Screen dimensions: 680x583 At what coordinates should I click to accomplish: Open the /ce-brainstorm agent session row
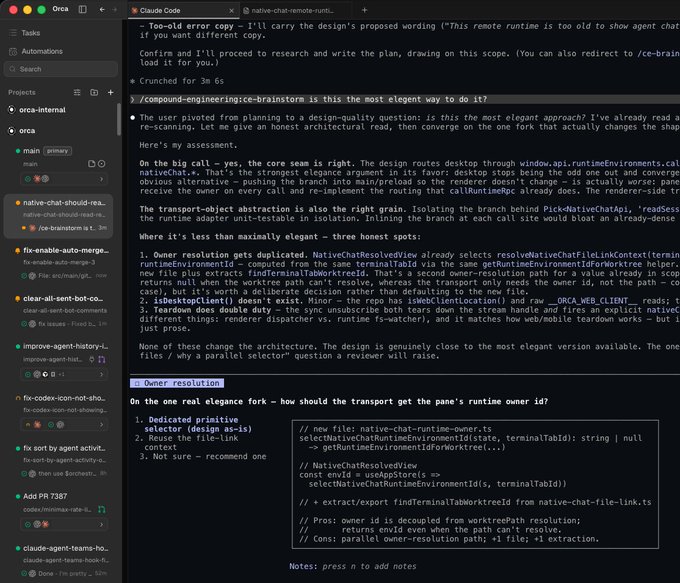64,228
